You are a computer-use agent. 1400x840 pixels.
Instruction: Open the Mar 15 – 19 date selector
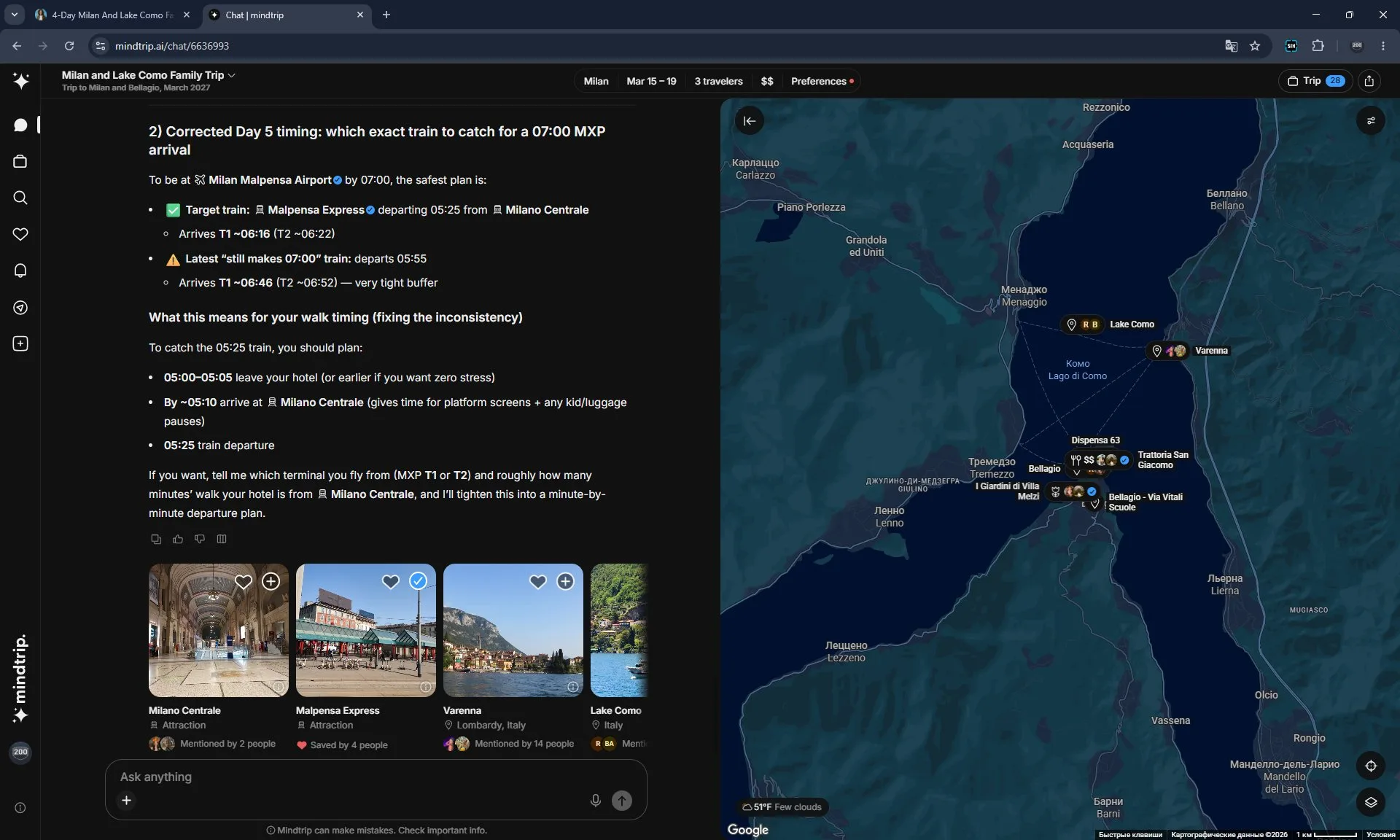click(x=651, y=81)
